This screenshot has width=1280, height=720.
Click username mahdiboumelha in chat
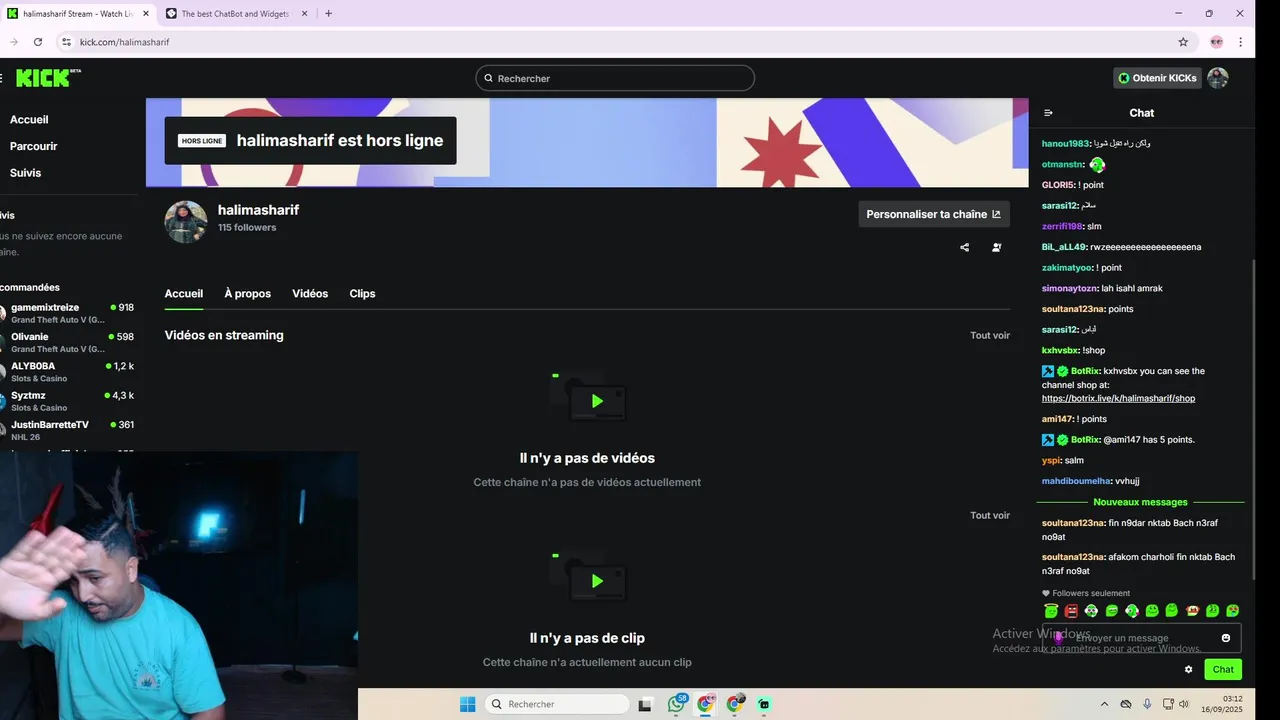1076,481
